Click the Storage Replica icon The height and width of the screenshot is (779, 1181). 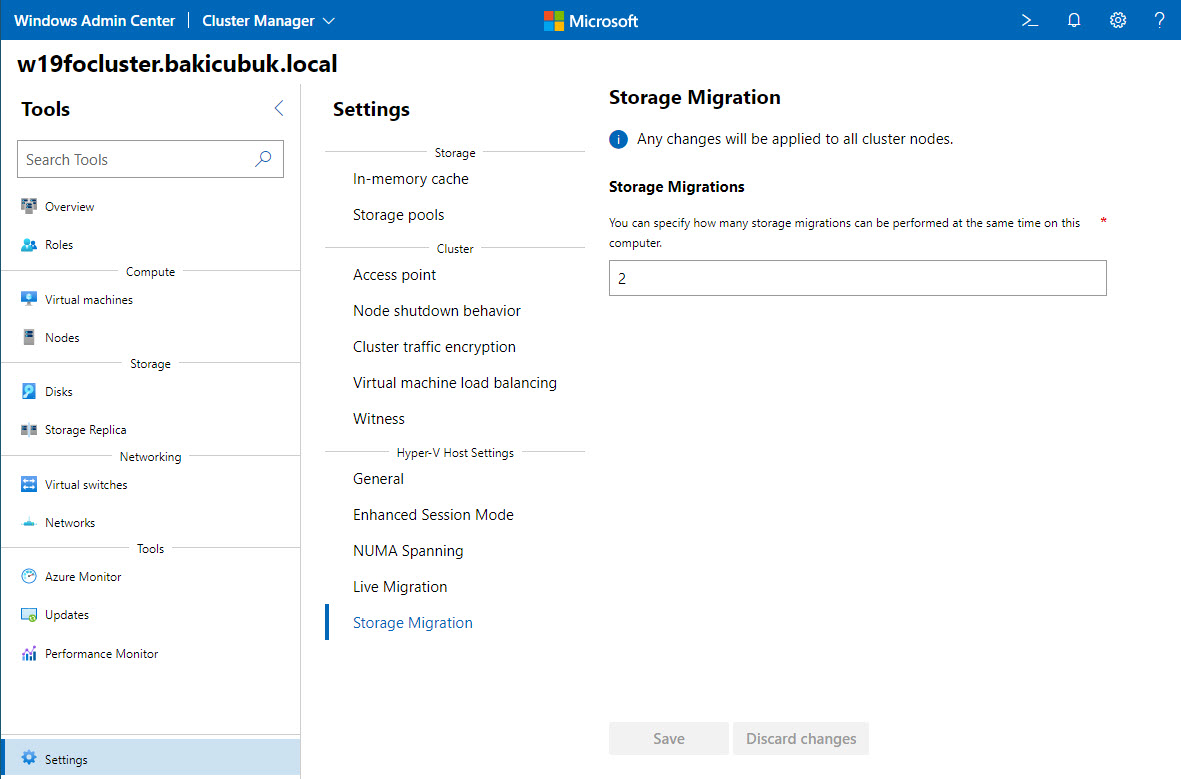[29, 429]
